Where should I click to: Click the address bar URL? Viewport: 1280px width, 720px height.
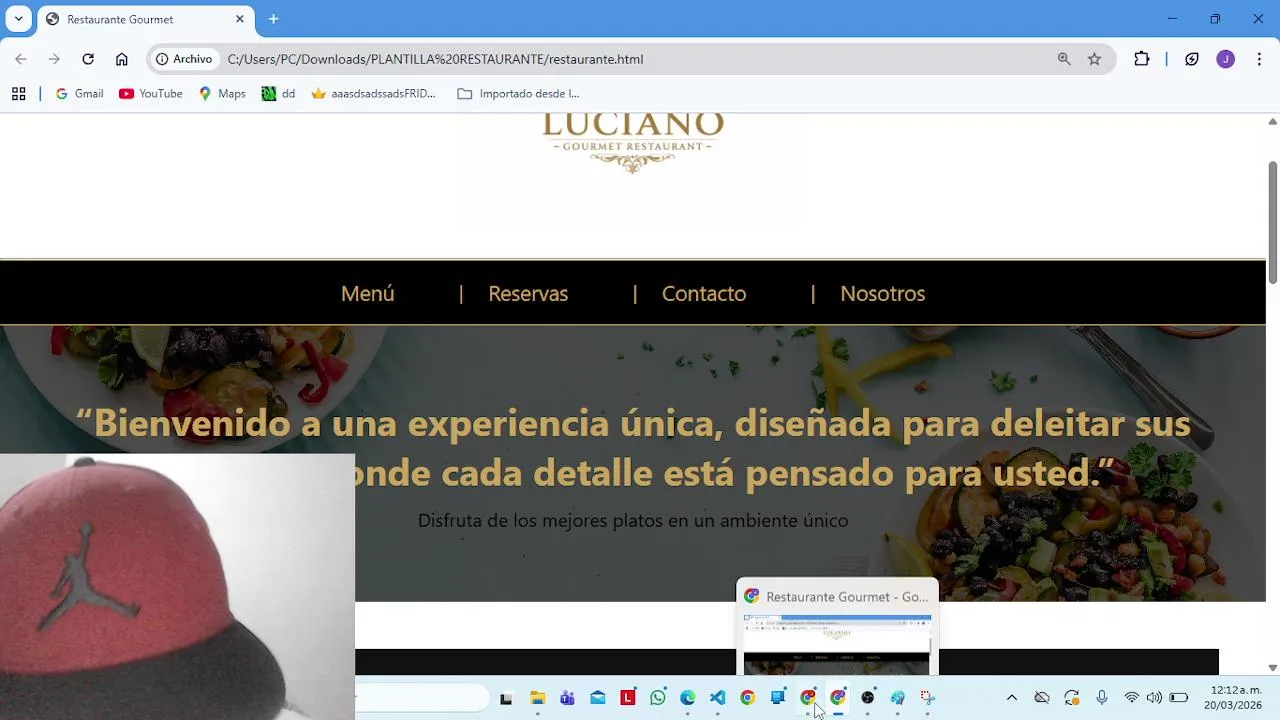(435, 59)
